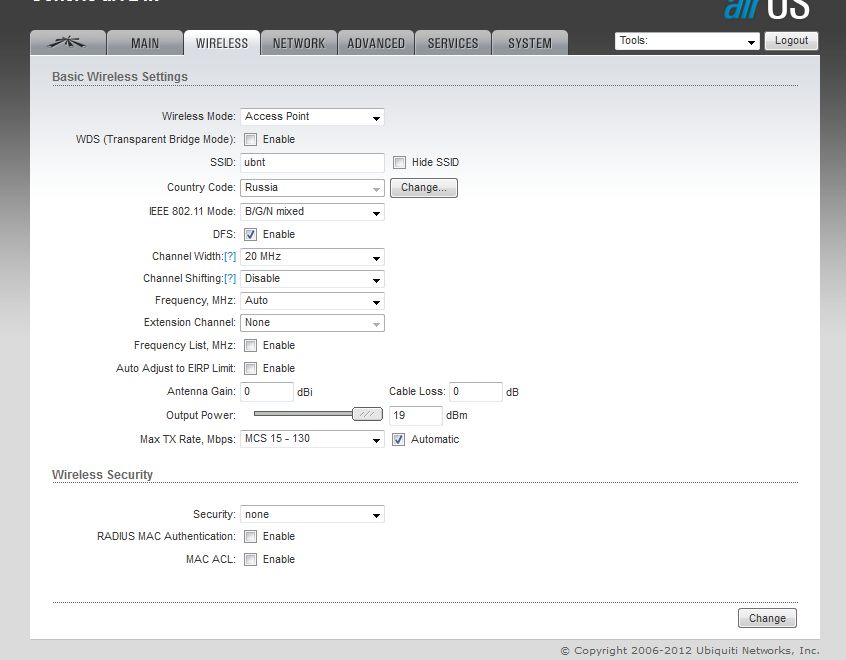Open the Ubiquiti logo tab
The height and width of the screenshot is (660, 846).
(69, 43)
